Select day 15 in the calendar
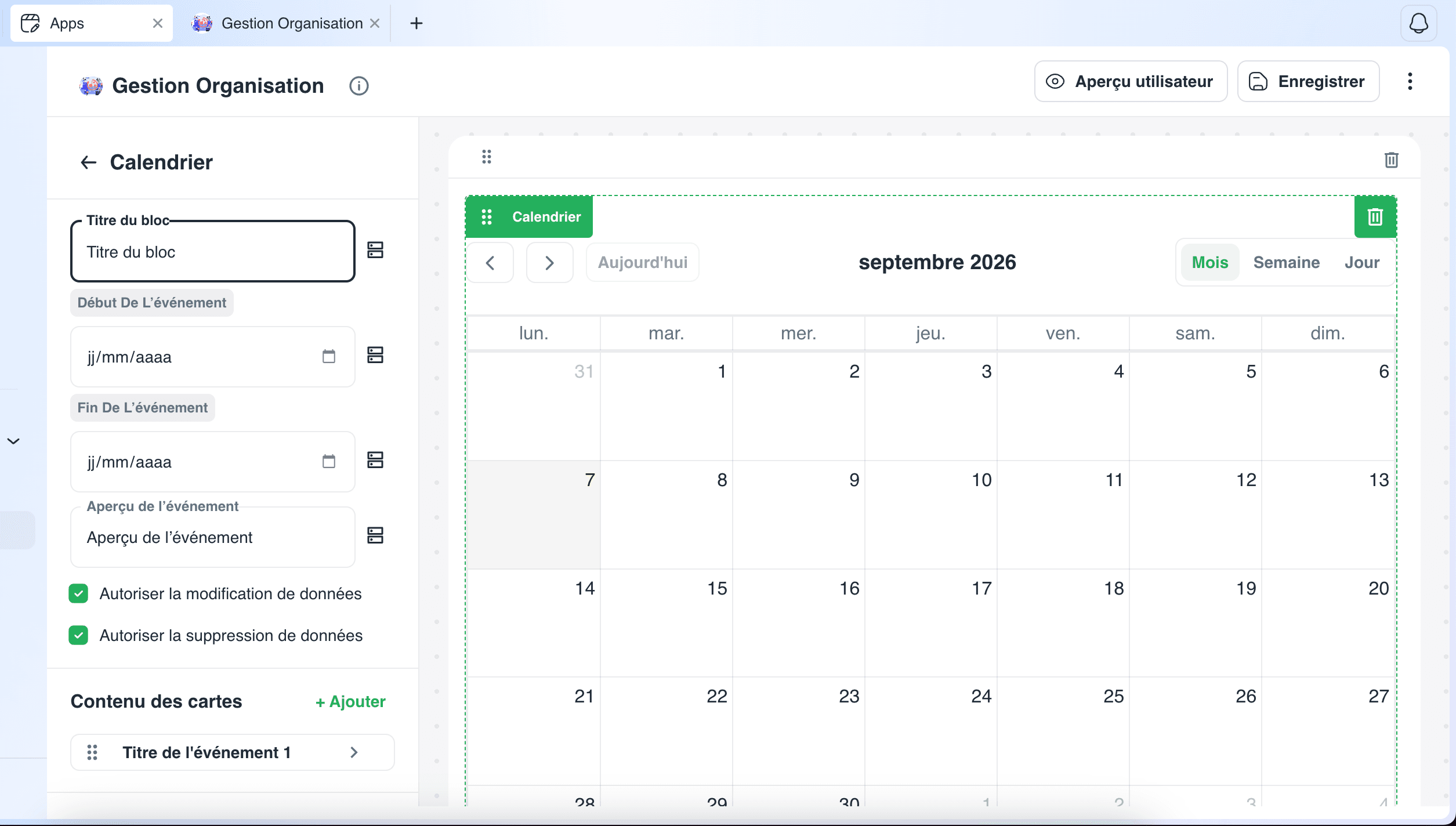This screenshot has width=1456, height=826. [x=667, y=622]
